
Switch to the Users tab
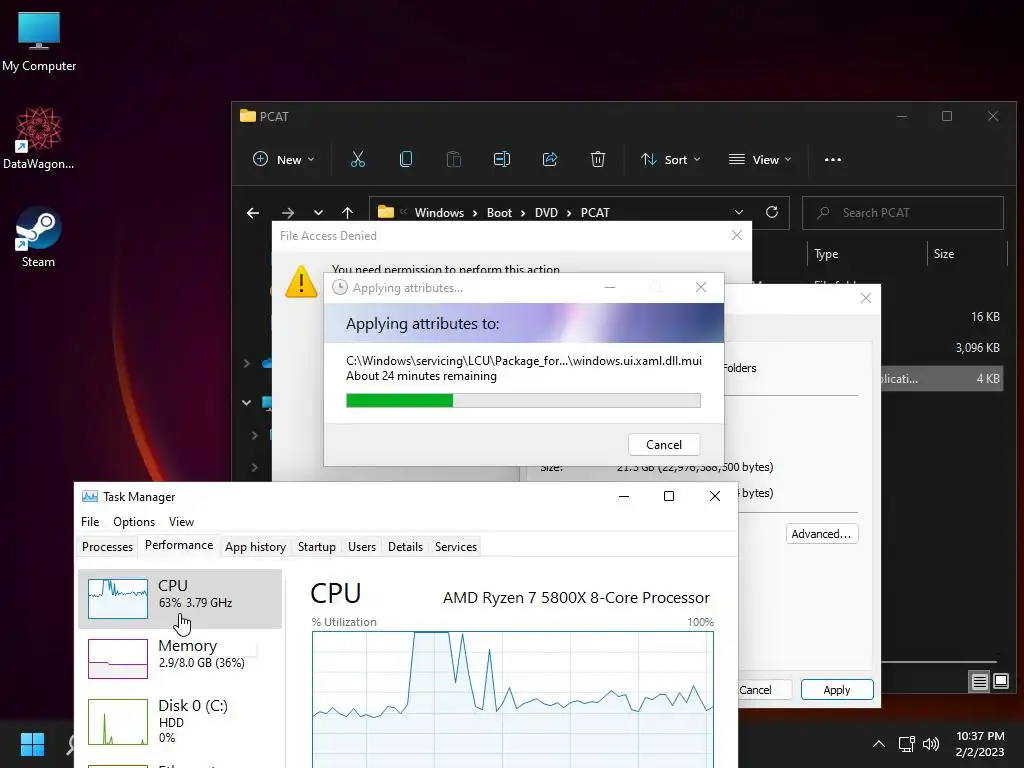pyautogui.click(x=362, y=547)
